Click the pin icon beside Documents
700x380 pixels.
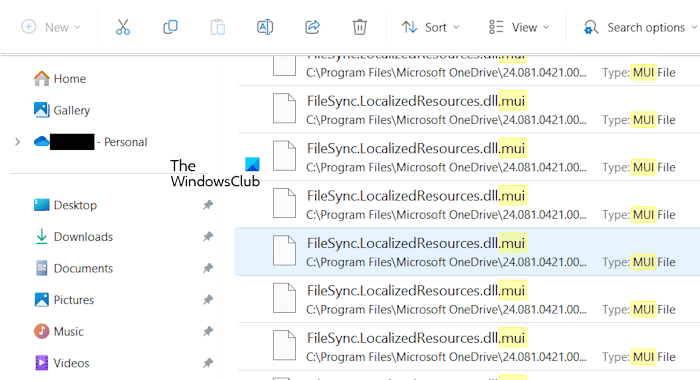coord(208,268)
